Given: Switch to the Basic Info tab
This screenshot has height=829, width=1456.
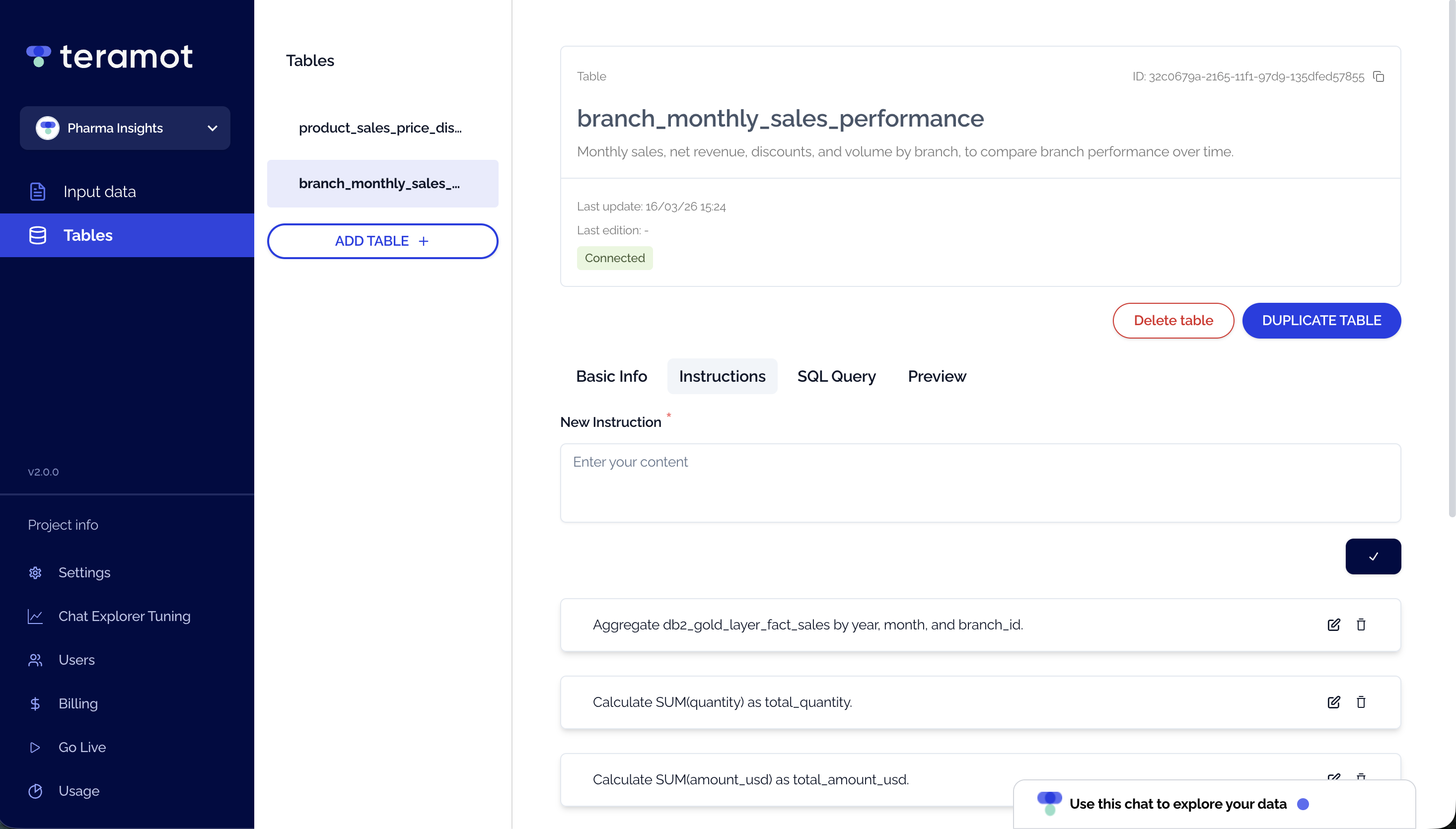Looking at the screenshot, I should (611, 376).
